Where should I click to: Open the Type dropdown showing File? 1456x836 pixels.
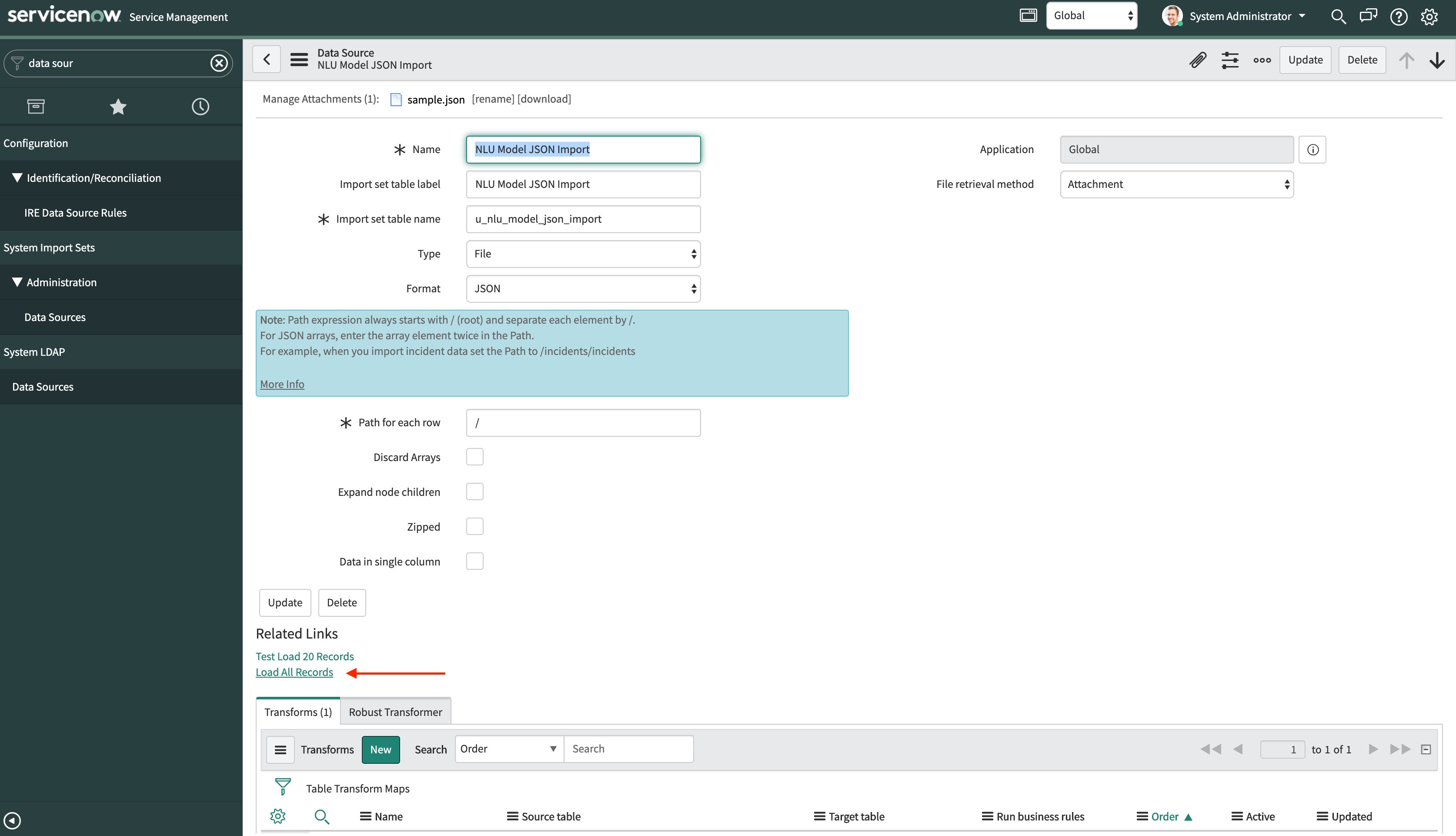(583, 254)
